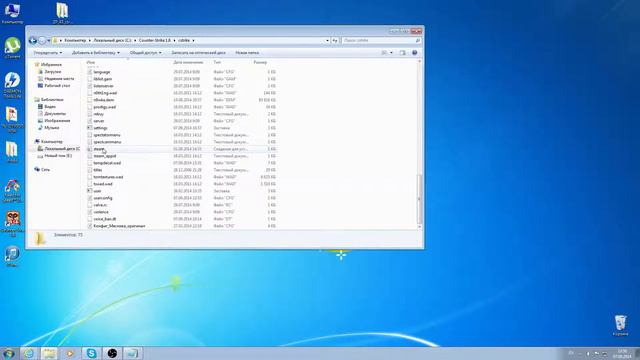Create a folder with Новая папка
The height and width of the screenshot is (360, 640).
coord(247,53)
